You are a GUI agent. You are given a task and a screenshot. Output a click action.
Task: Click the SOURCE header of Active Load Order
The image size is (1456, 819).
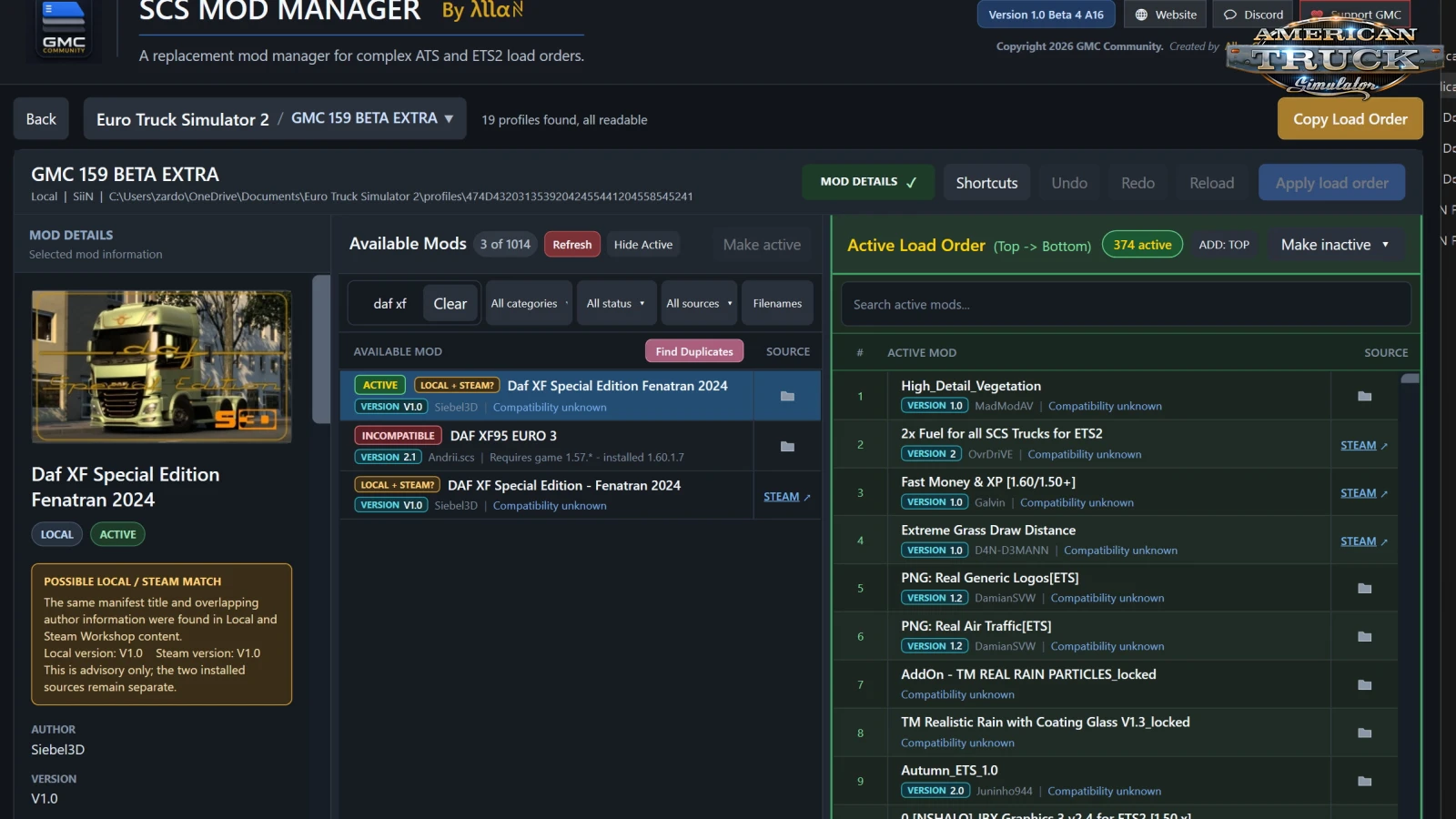[1386, 352]
